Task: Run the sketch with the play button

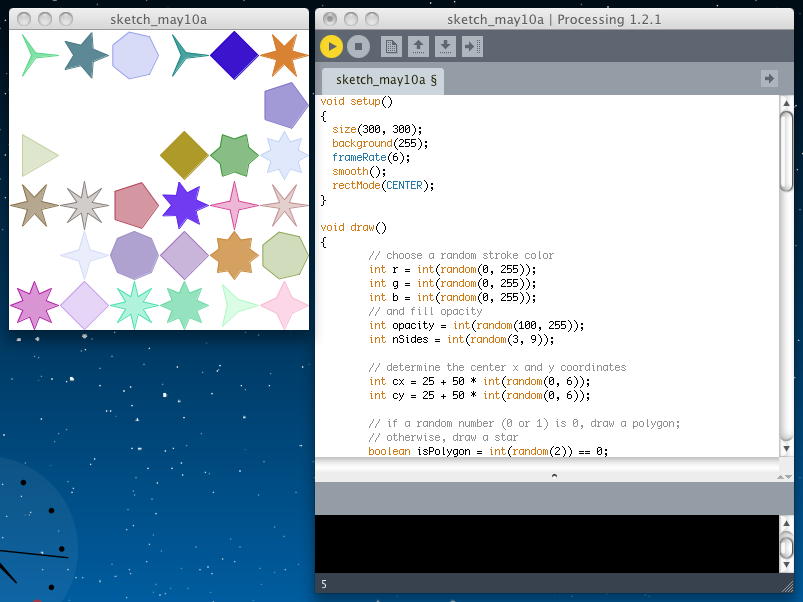Action: 332,46
